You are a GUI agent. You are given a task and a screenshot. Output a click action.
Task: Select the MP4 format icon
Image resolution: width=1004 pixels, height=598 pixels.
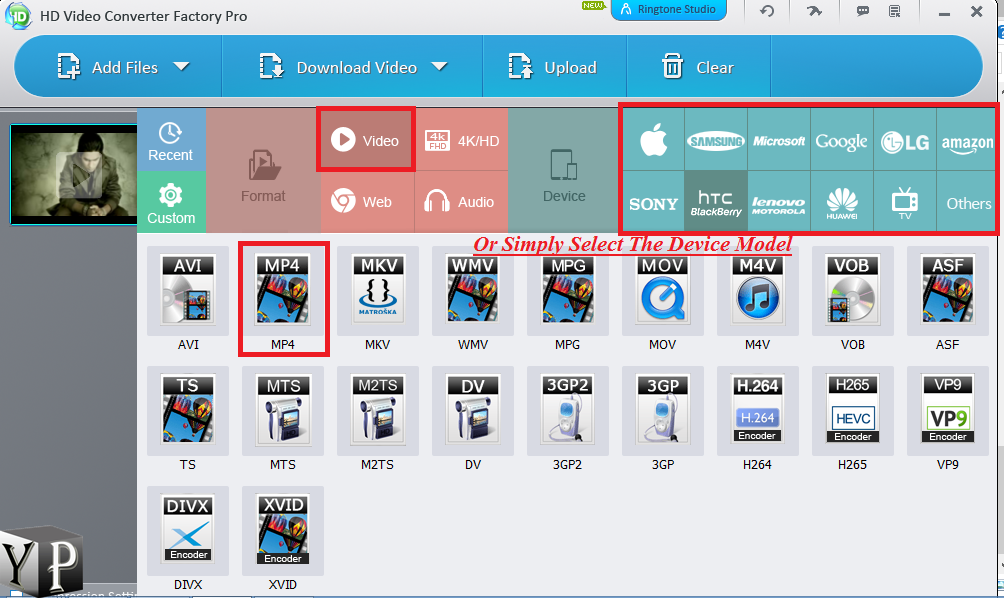click(283, 291)
